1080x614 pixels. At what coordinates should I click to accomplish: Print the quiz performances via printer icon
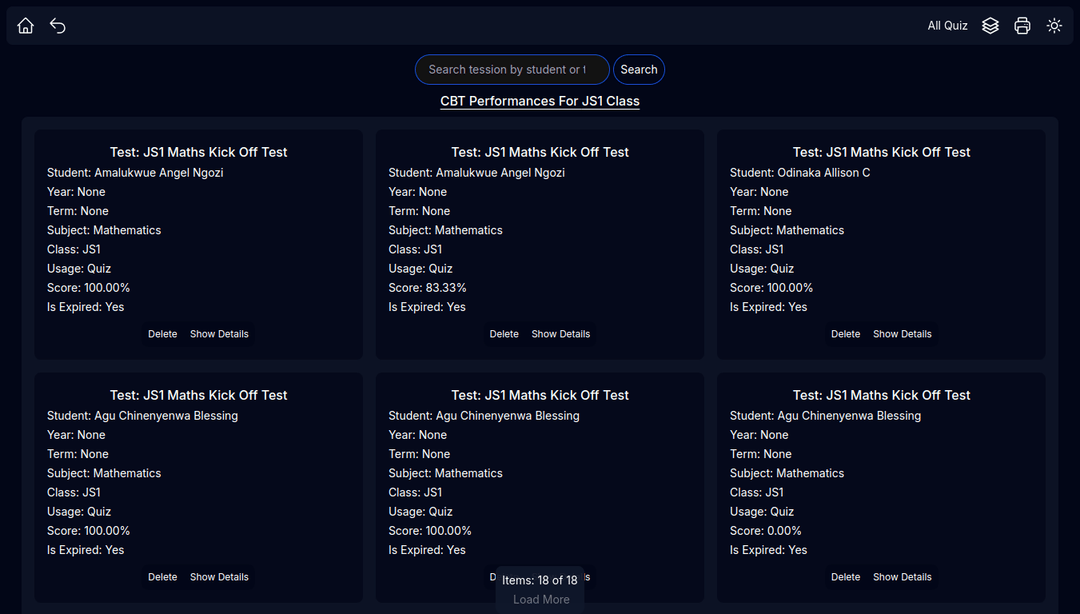click(x=1022, y=25)
